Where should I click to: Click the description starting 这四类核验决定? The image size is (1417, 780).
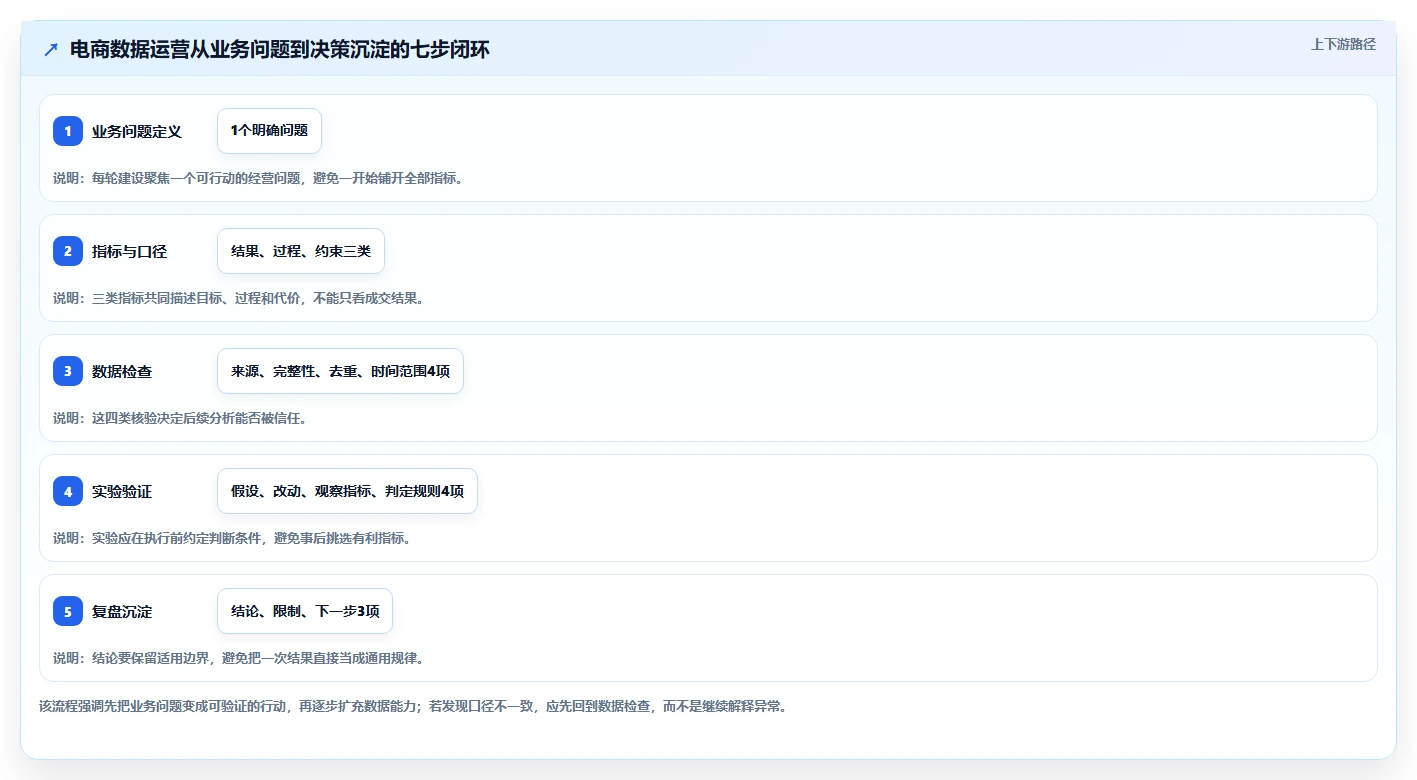(180, 418)
